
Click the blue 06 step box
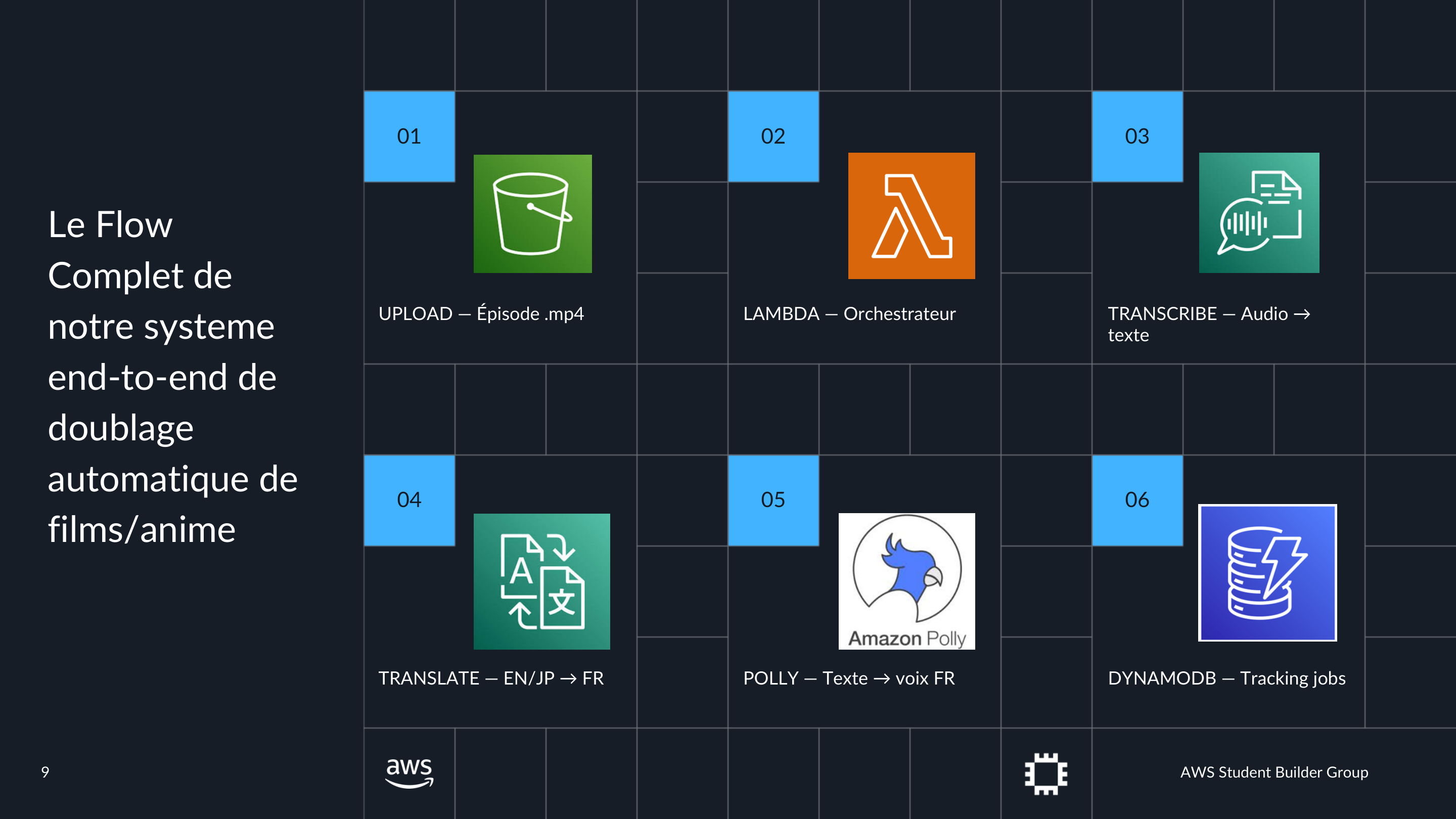[1137, 500]
